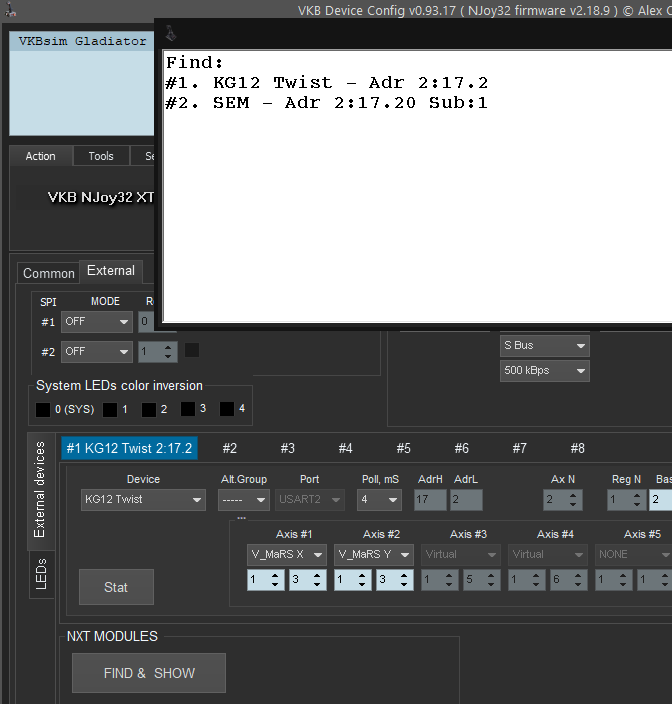Open the Action tab
The image size is (672, 704).
(x=41, y=156)
